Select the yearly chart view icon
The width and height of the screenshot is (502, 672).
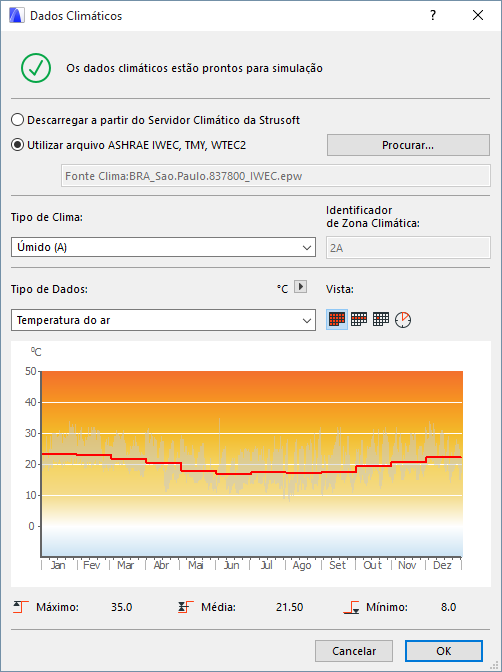coord(337,319)
